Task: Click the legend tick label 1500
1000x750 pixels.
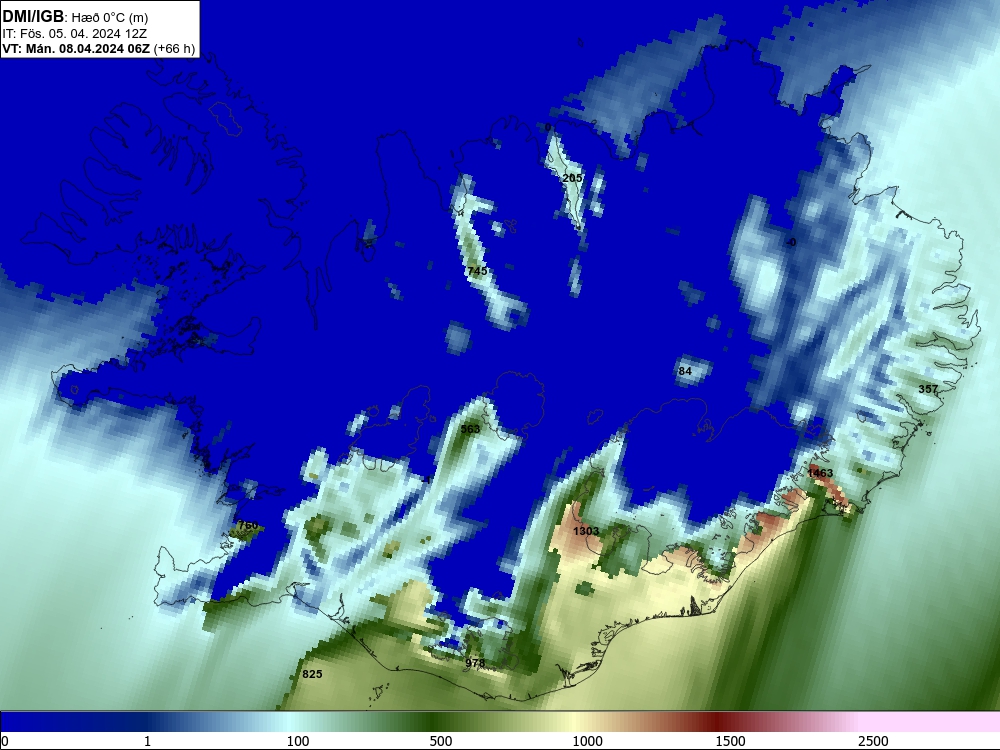Action: coord(730,741)
